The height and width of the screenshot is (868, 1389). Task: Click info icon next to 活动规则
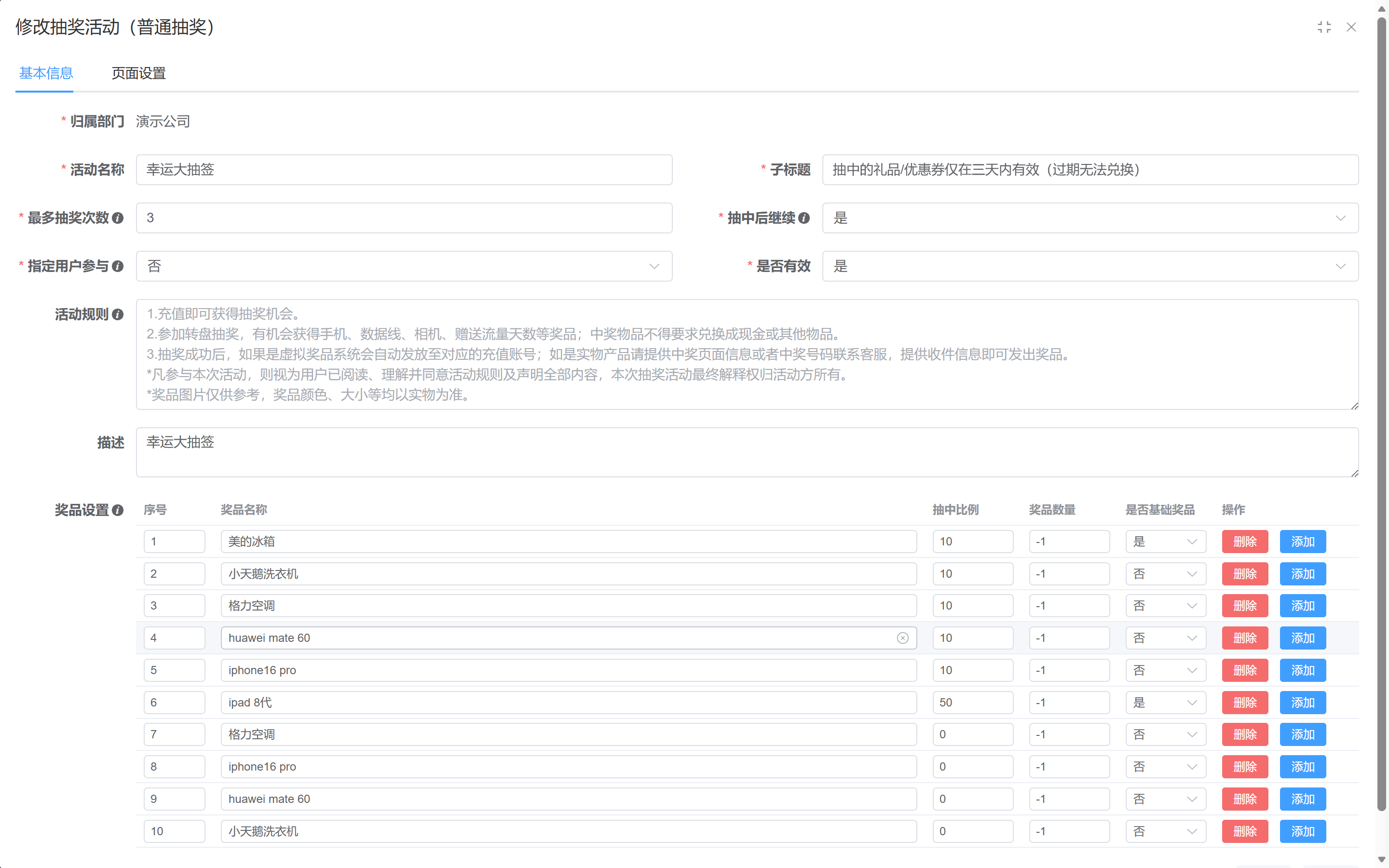118,314
